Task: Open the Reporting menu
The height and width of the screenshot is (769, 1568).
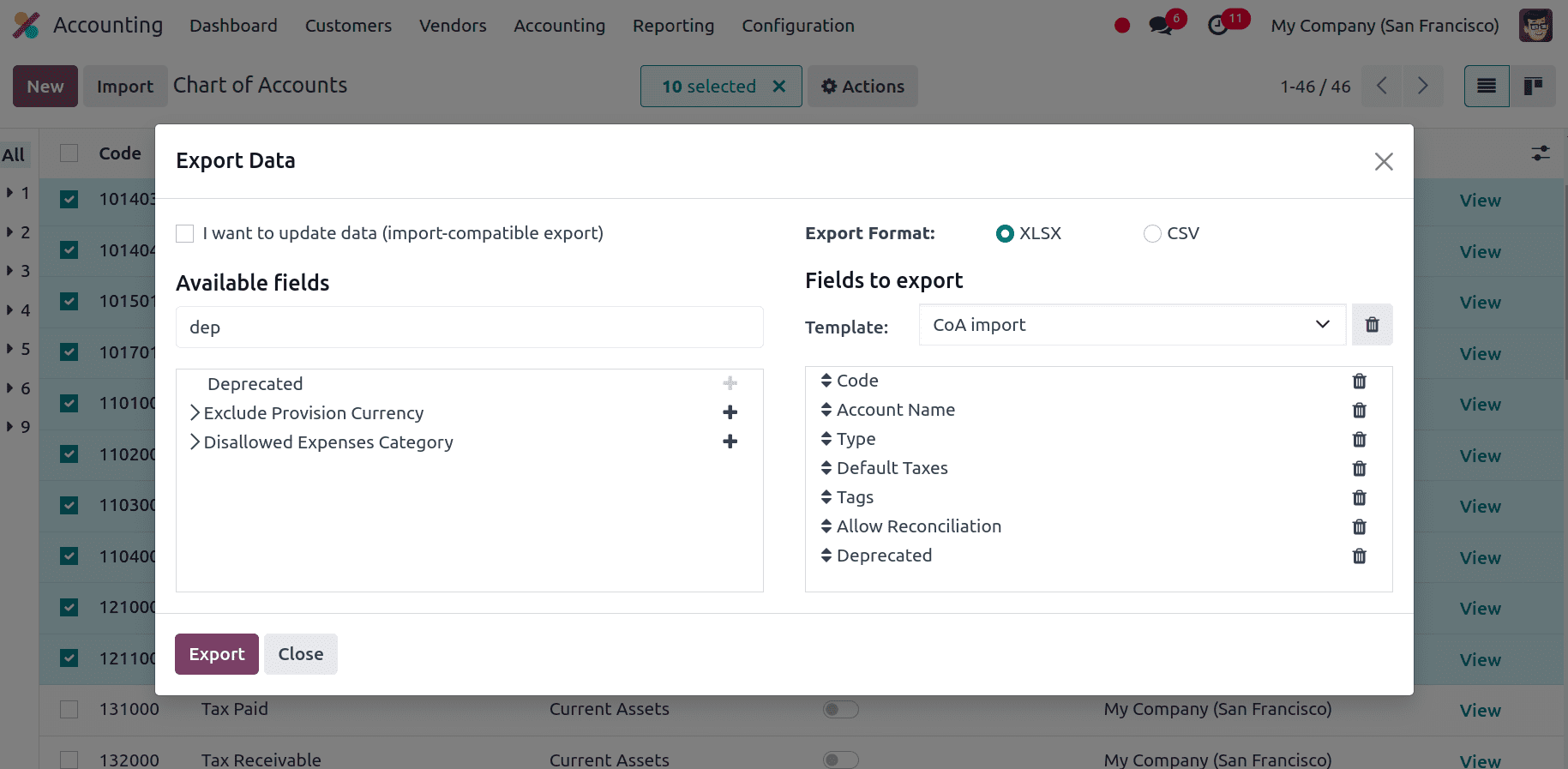Action: [673, 26]
